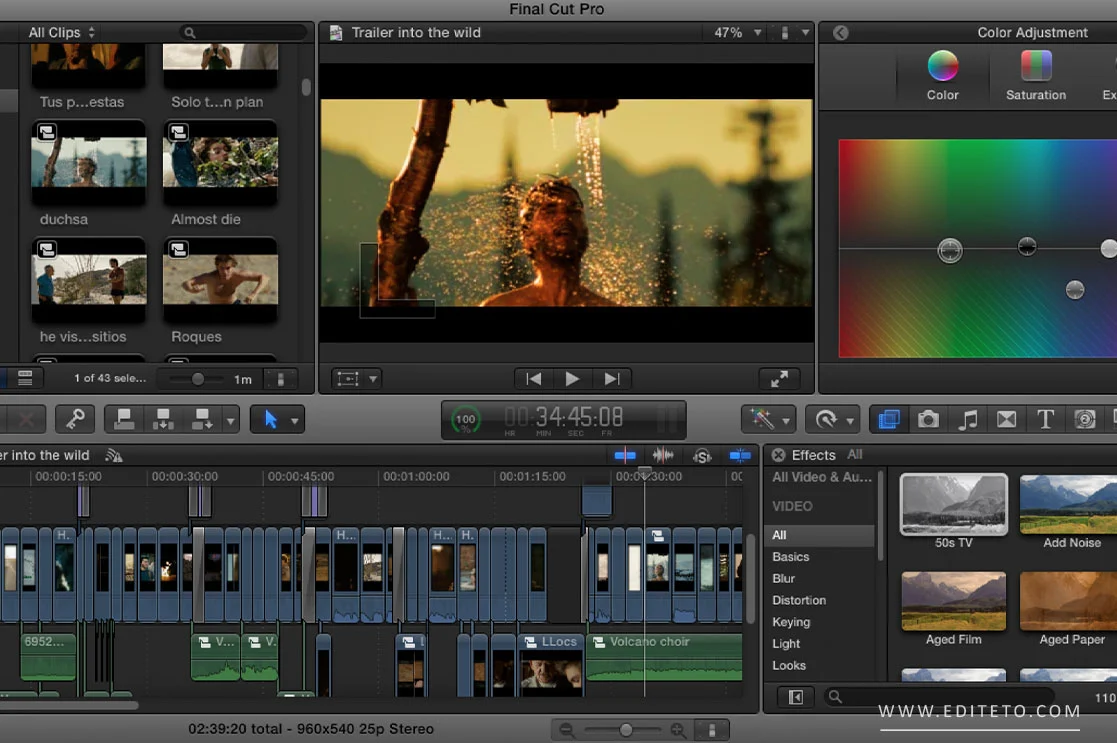
Task: Connect the selected clip to the primary storyline
Action: point(124,419)
